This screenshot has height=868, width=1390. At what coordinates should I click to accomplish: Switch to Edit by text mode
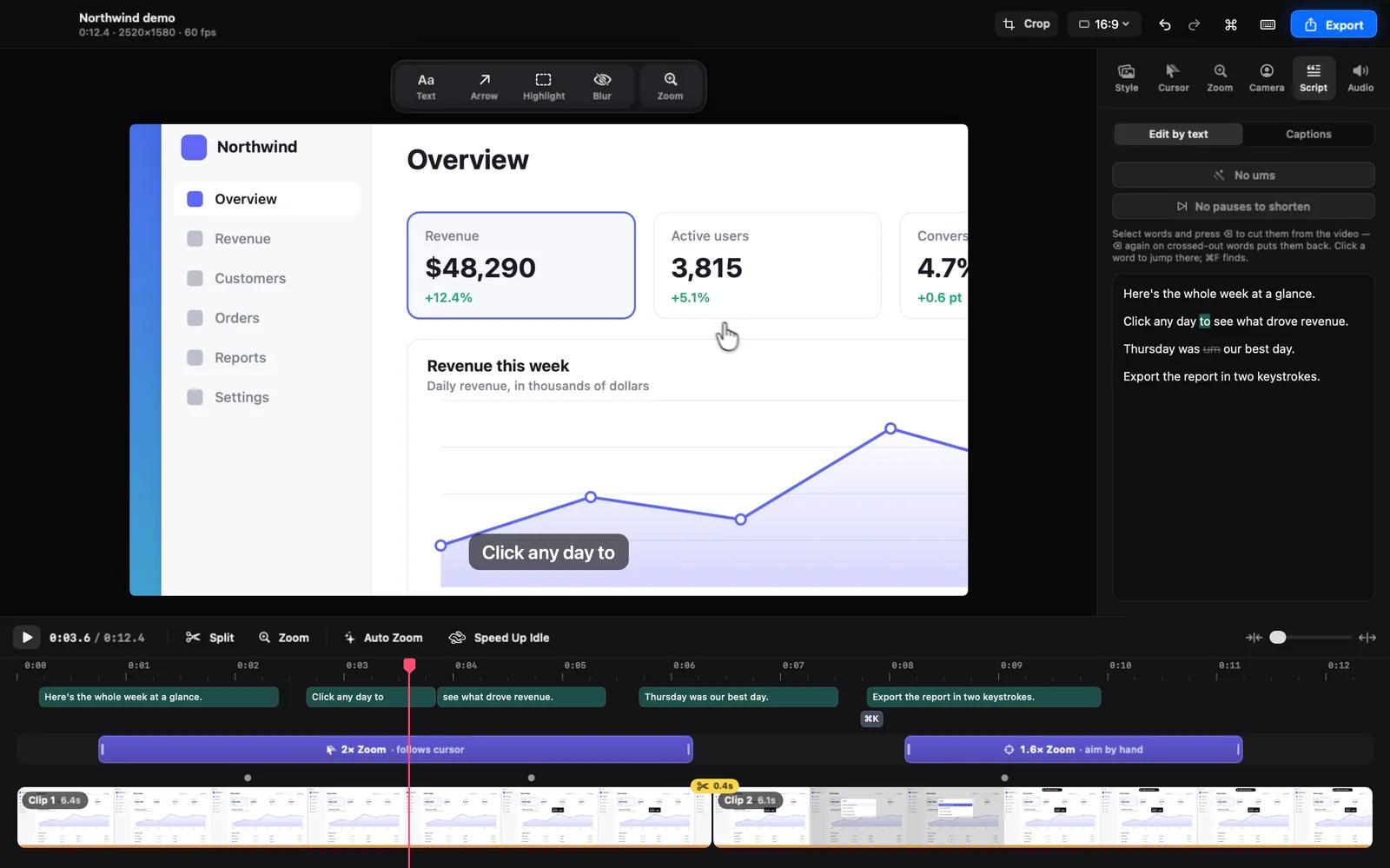pos(1178,134)
